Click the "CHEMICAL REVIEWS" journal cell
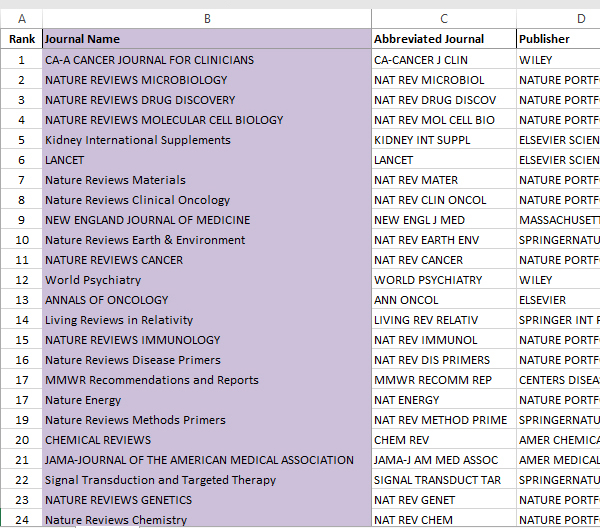 point(206,440)
